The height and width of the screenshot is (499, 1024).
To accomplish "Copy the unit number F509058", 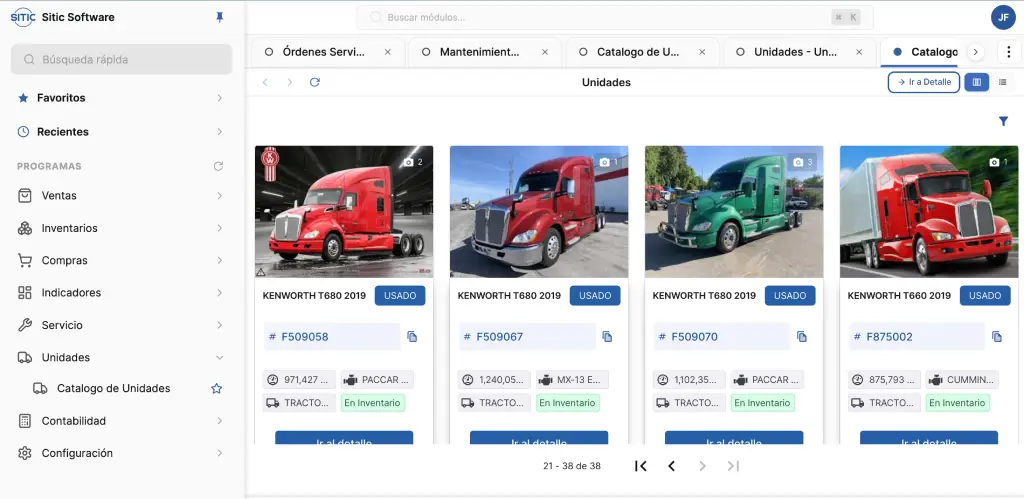I will (x=412, y=336).
